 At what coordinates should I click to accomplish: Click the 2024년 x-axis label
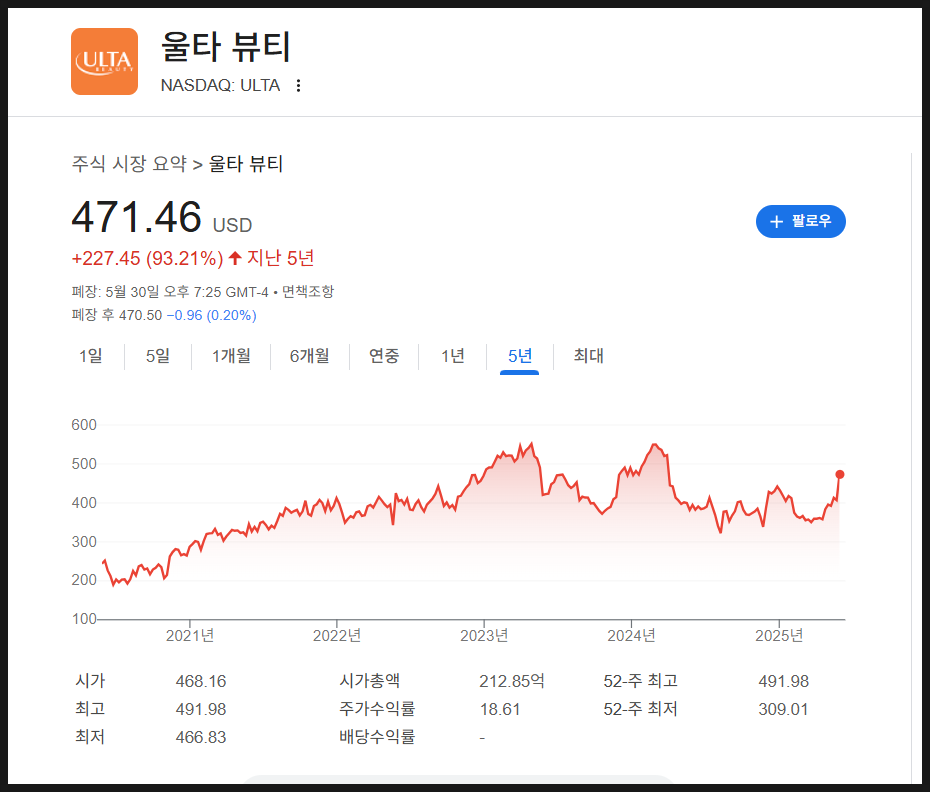point(631,636)
